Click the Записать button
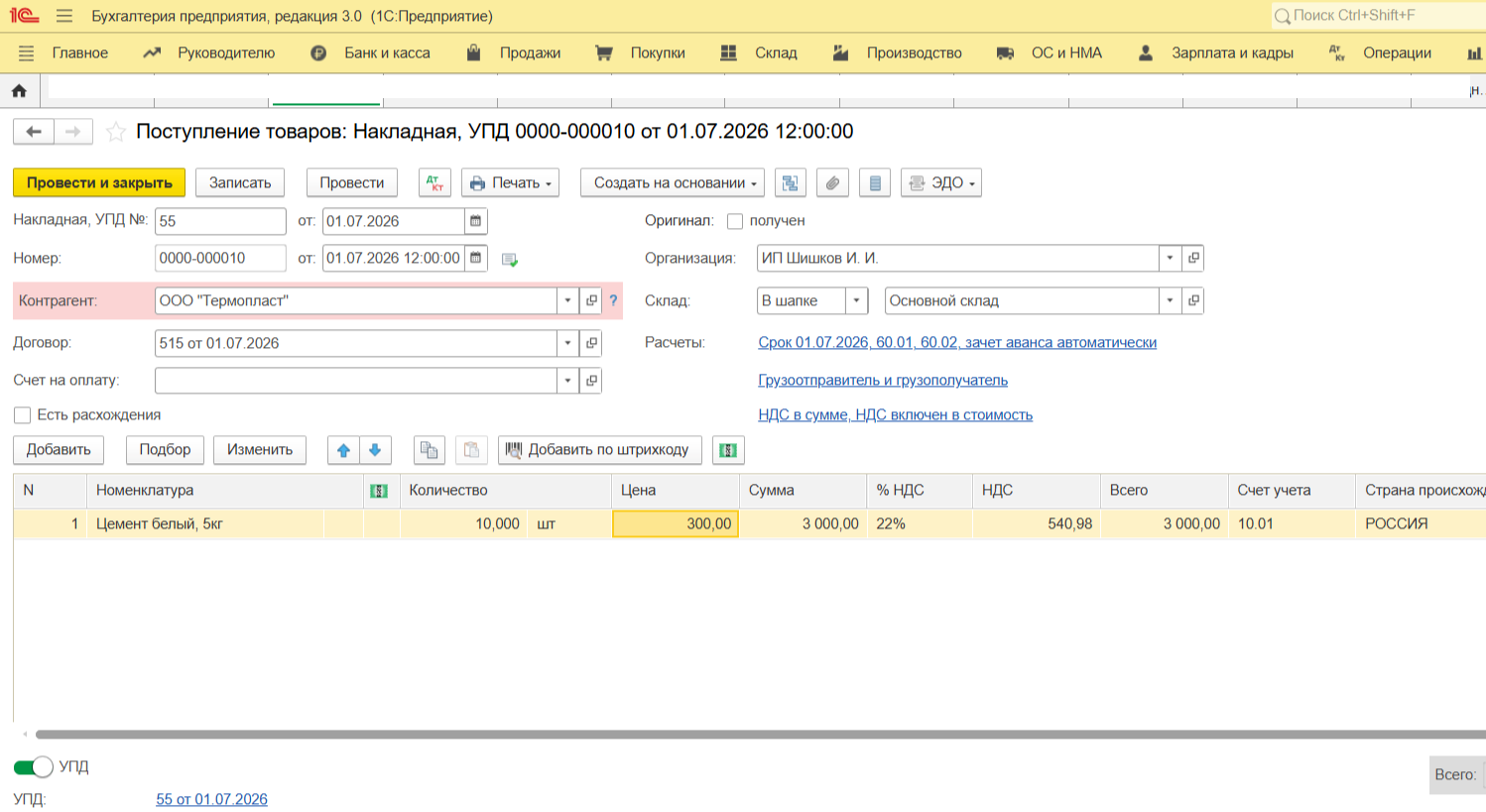The width and height of the screenshot is (1486, 812). pos(240,182)
